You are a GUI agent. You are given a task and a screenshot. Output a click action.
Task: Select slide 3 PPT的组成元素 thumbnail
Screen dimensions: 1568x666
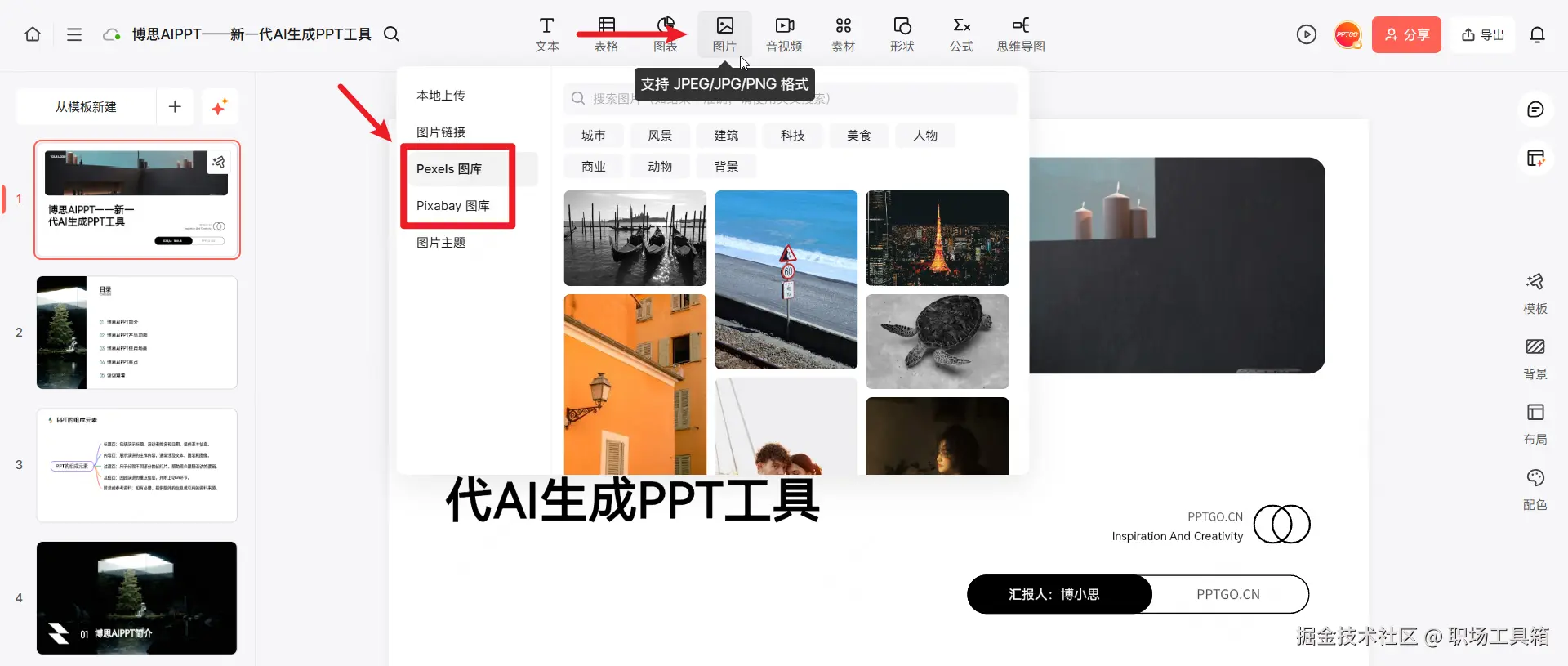point(137,465)
